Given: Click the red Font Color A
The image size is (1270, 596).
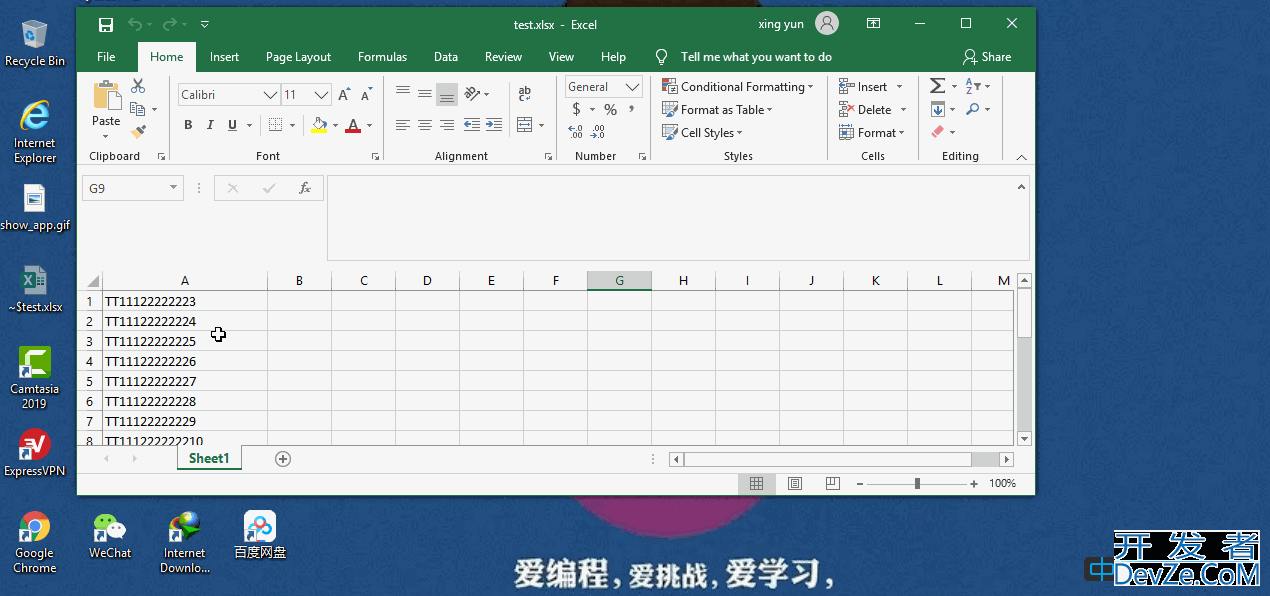Looking at the screenshot, I should [353, 125].
